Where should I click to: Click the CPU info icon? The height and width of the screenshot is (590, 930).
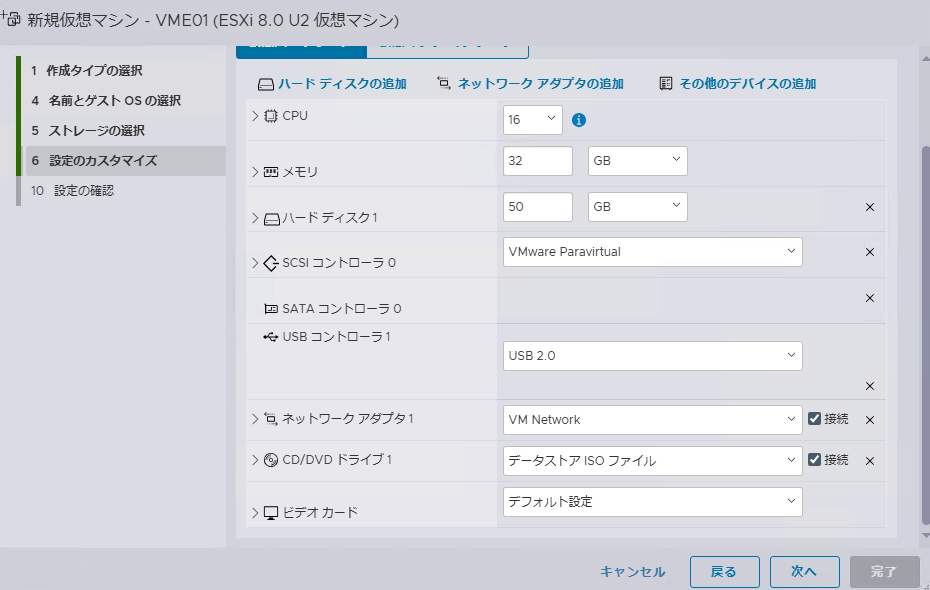coord(578,120)
